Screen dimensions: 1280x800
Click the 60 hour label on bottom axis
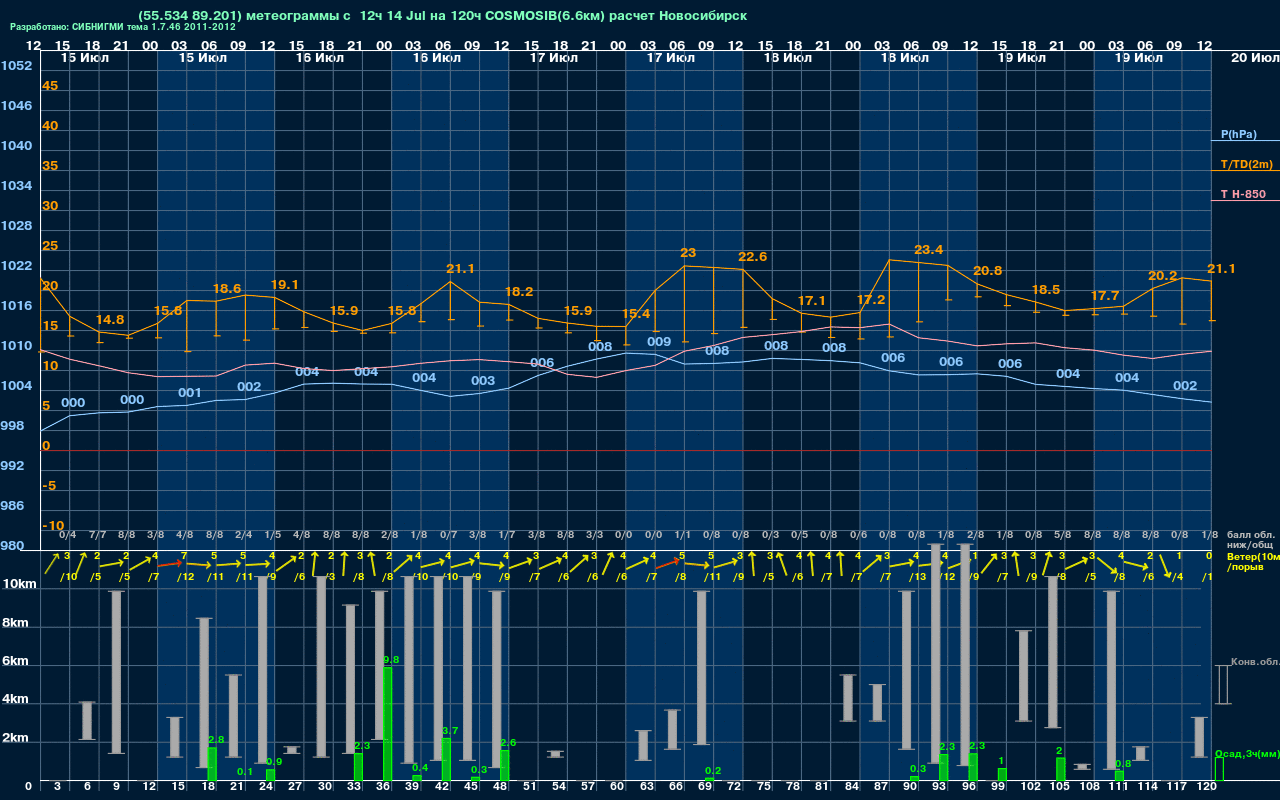(x=618, y=789)
